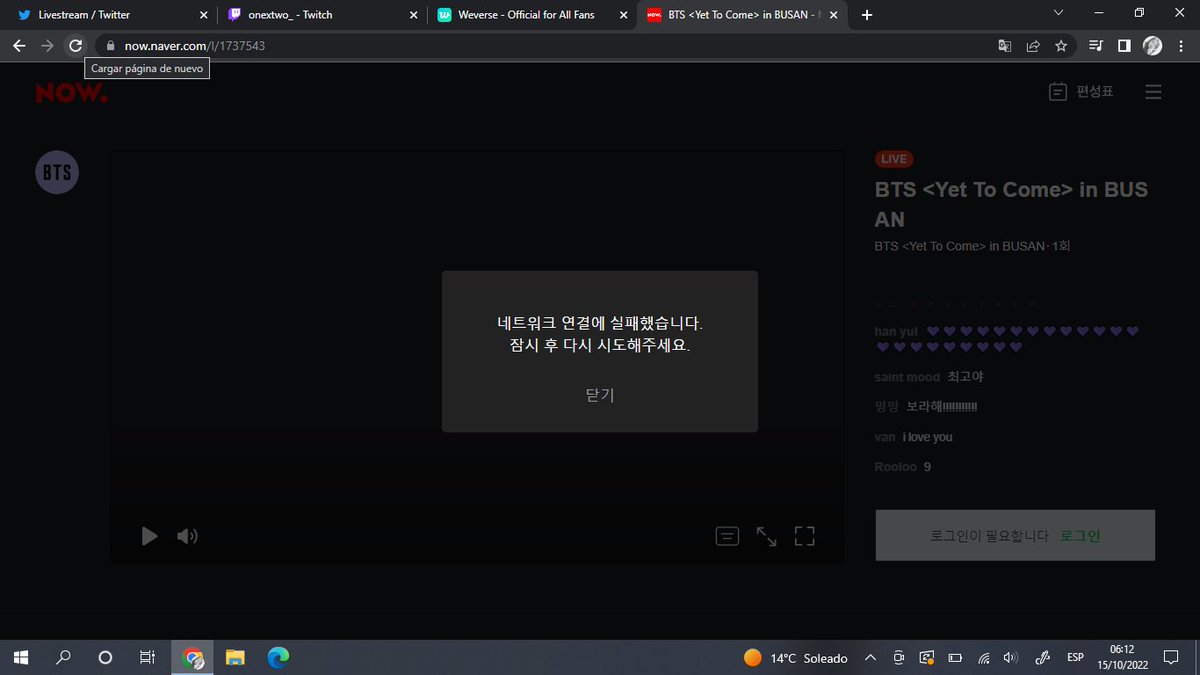
Task: Open File Explorer from taskbar
Action: click(x=235, y=657)
